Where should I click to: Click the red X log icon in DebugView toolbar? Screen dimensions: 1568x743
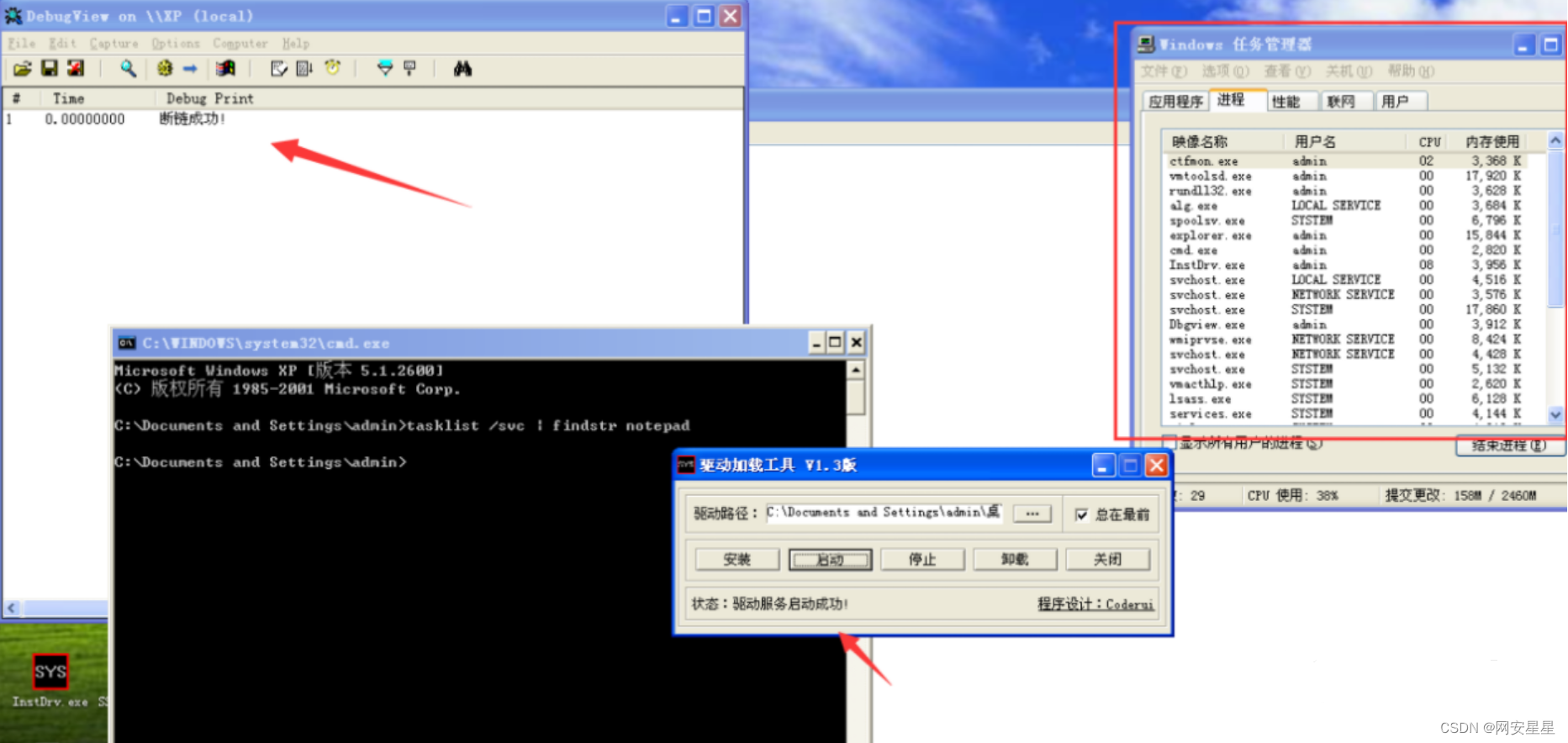[76, 68]
